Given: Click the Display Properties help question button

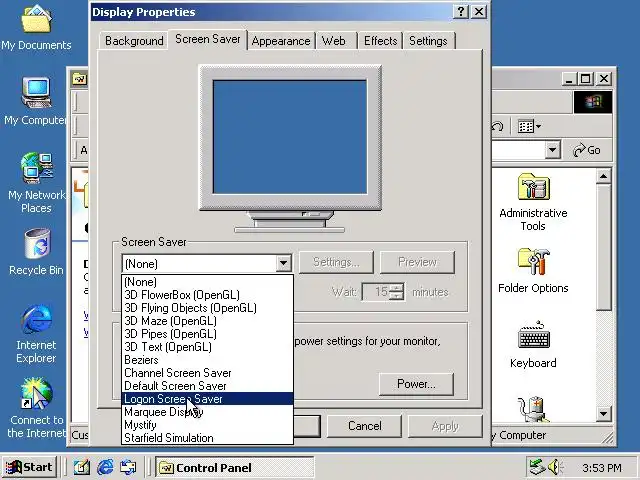Looking at the screenshot, I should 461,12.
